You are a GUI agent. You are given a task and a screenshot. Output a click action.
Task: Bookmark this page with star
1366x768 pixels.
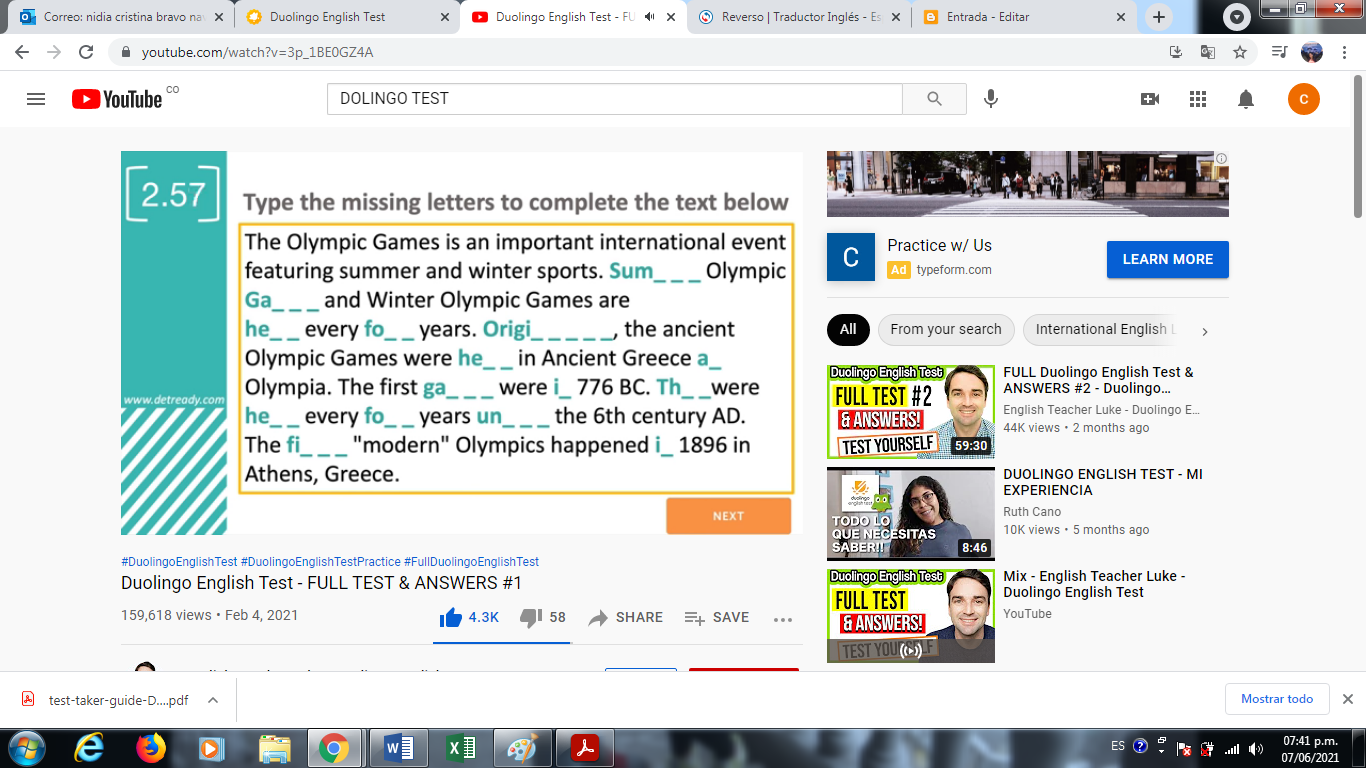point(1240,52)
